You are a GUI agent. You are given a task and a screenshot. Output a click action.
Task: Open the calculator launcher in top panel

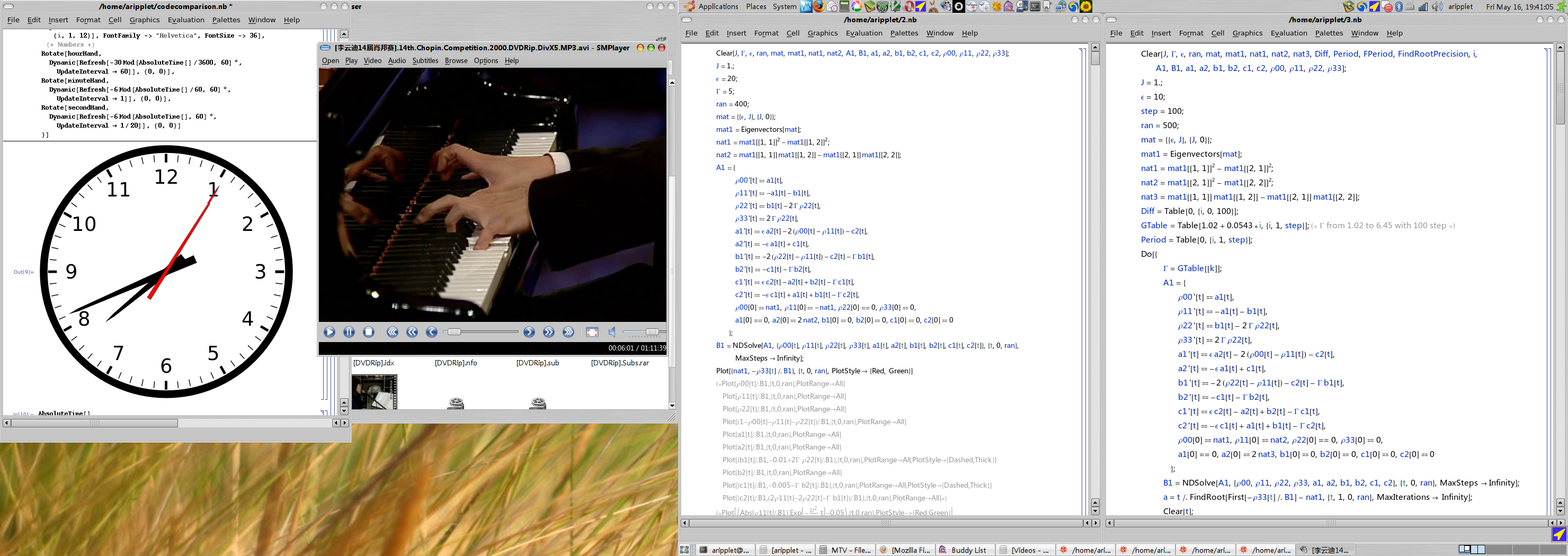[x=844, y=7]
